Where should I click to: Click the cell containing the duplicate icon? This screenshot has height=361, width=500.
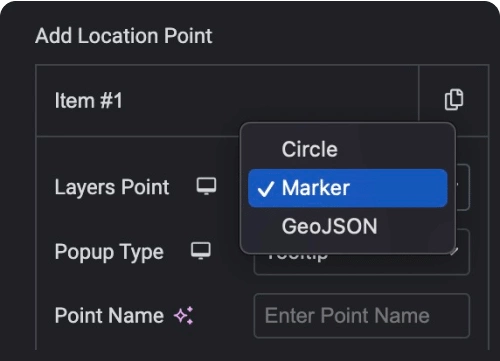(454, 101)
